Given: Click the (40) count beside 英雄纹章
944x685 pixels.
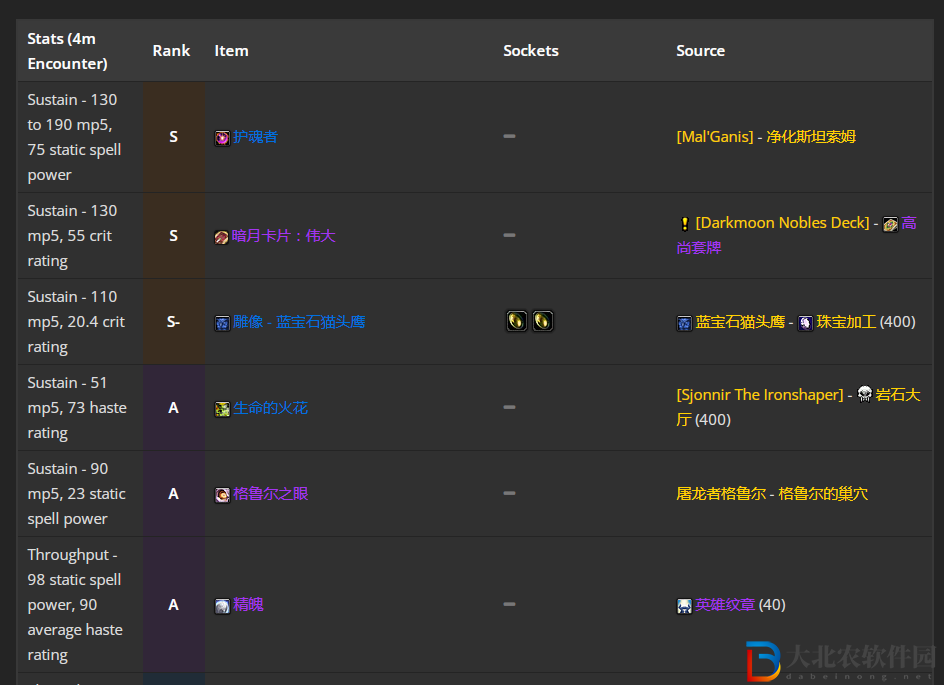Looking at the screenshot, I should click(x=772, y=604).
